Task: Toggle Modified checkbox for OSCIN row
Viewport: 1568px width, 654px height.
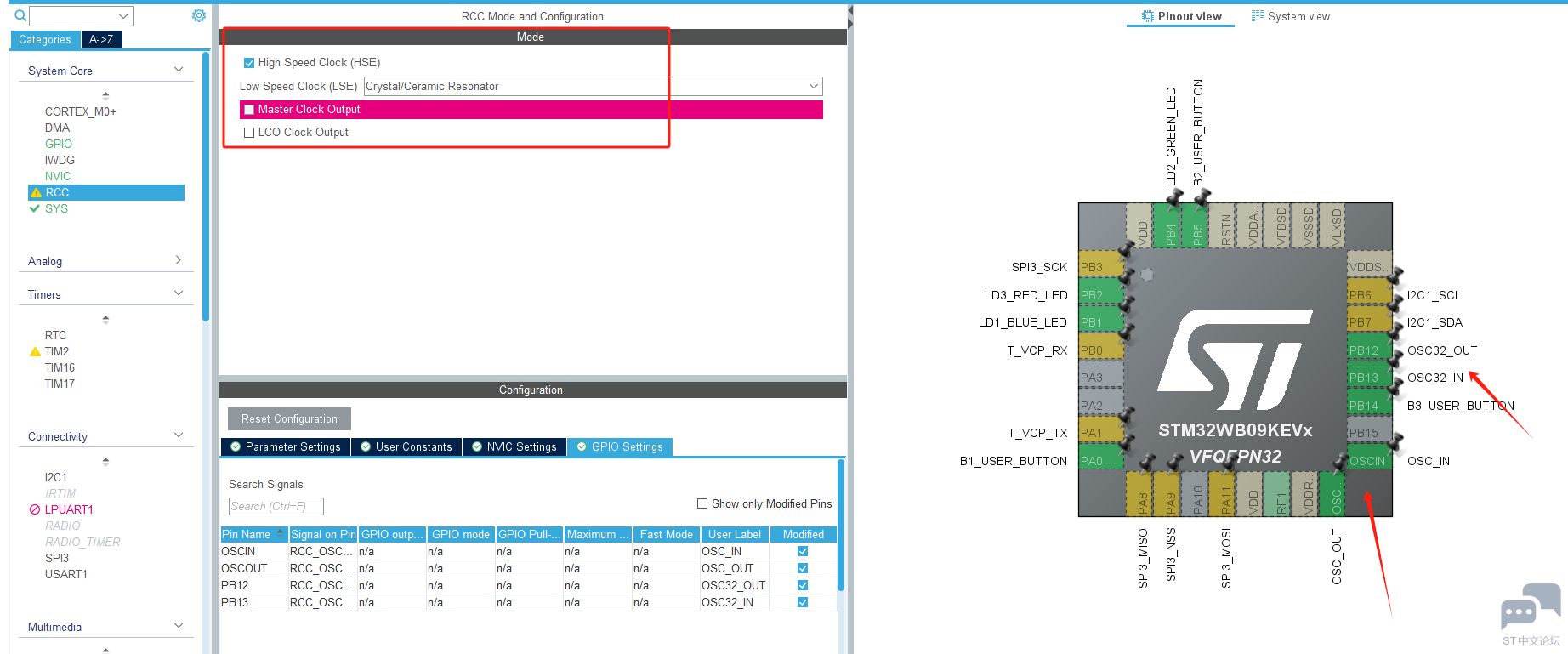Action: (x=803, y=551)
